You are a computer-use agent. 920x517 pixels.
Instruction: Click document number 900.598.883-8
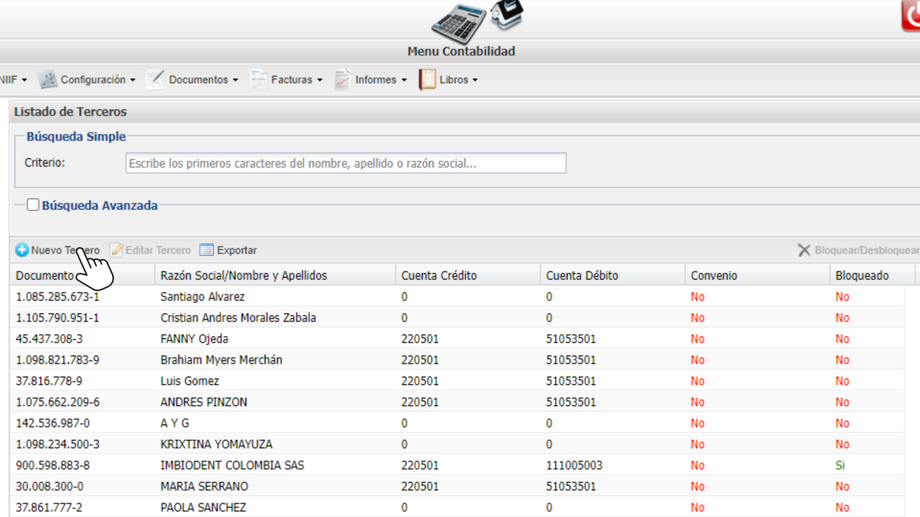pos(53,465)
